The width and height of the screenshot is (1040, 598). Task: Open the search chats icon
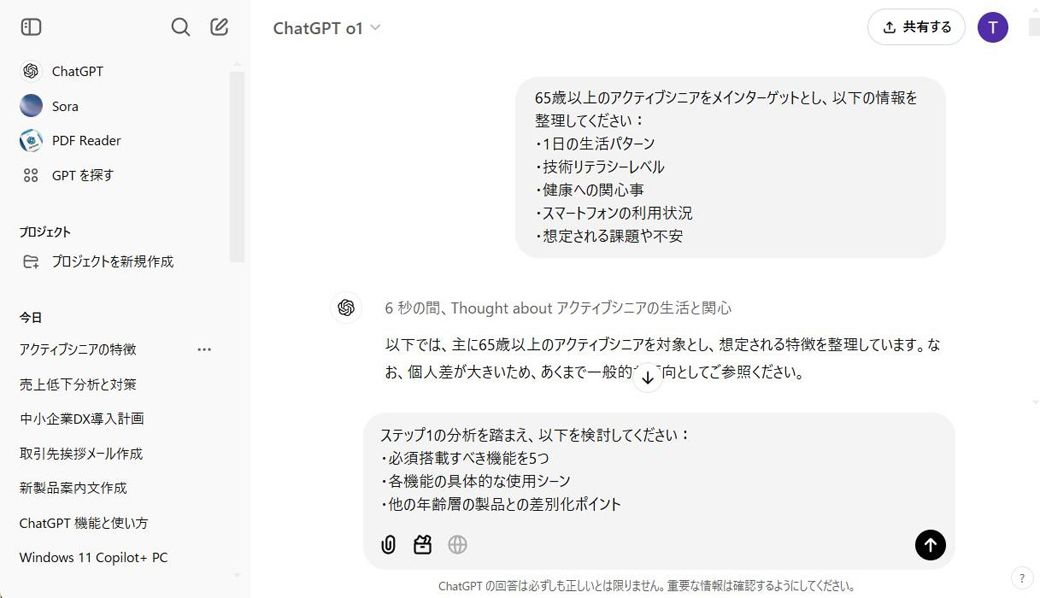point(180,27)
